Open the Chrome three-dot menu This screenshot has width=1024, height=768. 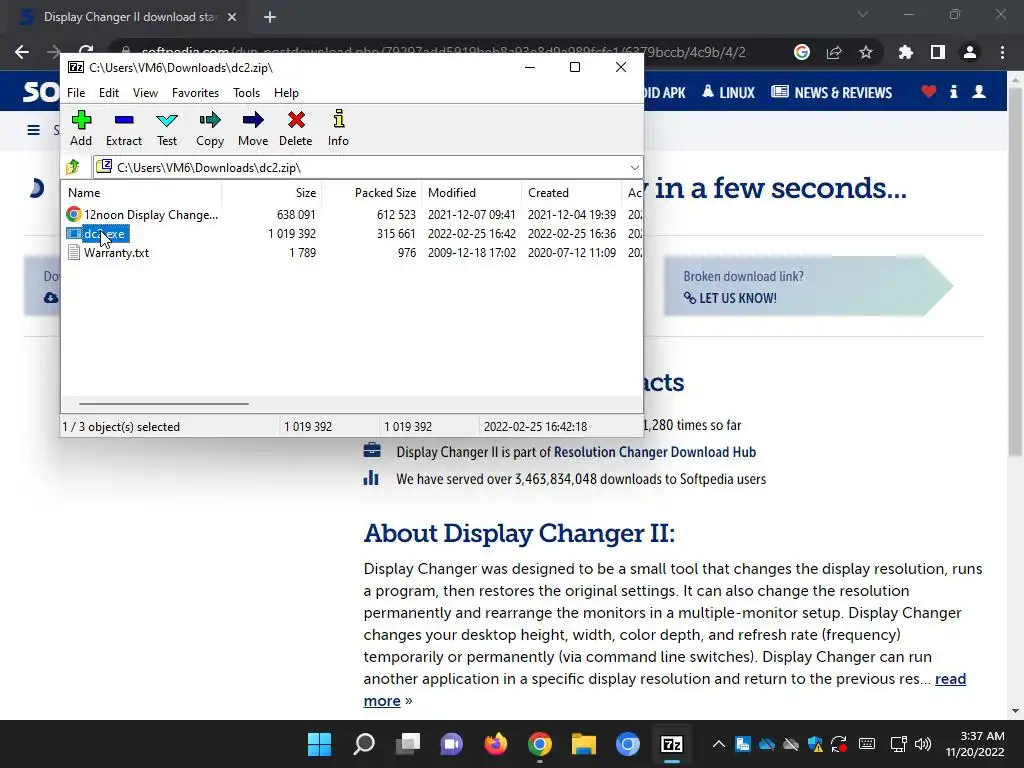[1002, 52]
